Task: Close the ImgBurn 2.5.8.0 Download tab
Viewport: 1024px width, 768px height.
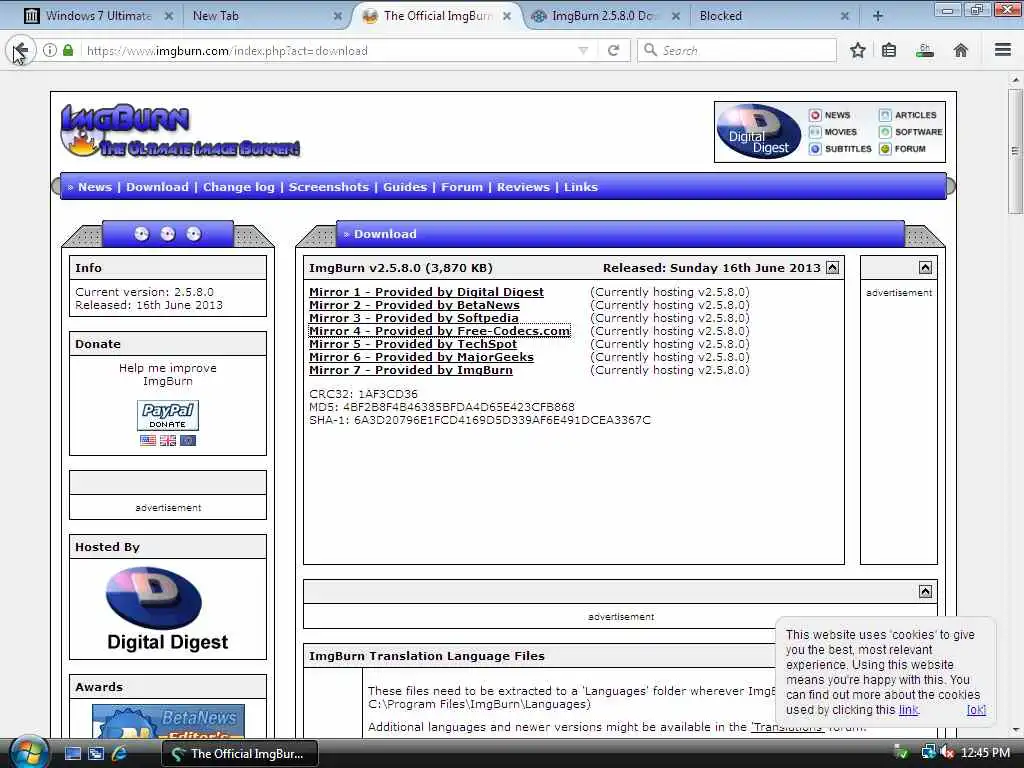Action: [x=676, y=16]
